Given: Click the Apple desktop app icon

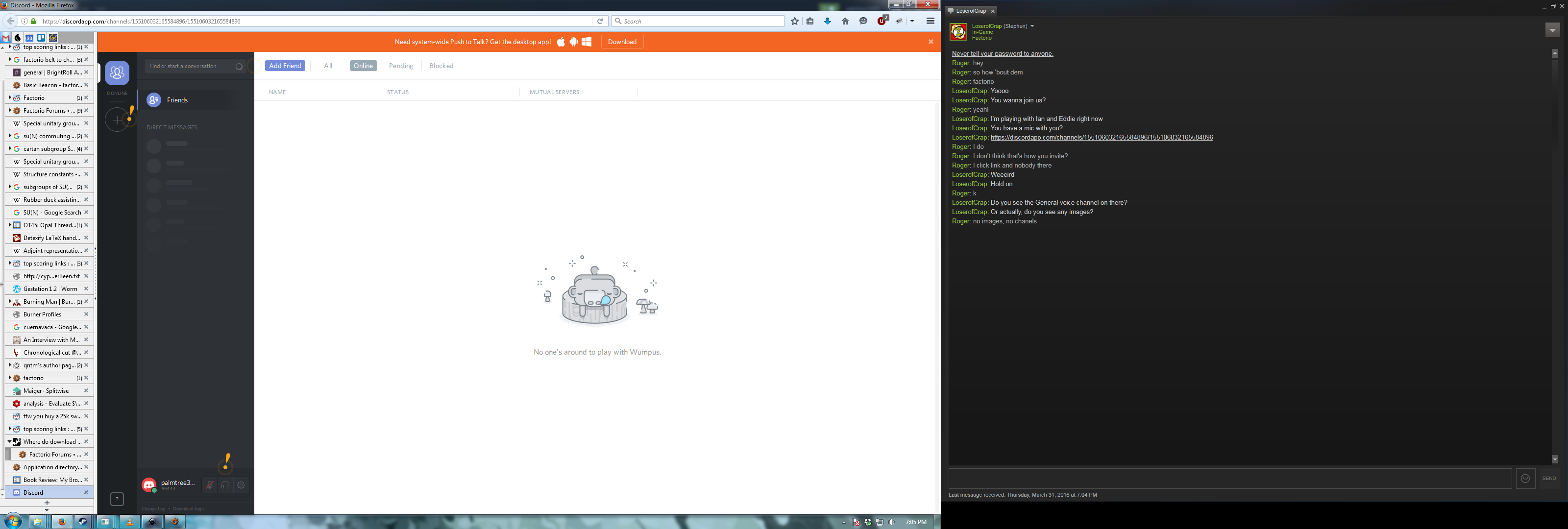Looking at the screenshot, I should point(561,42).
